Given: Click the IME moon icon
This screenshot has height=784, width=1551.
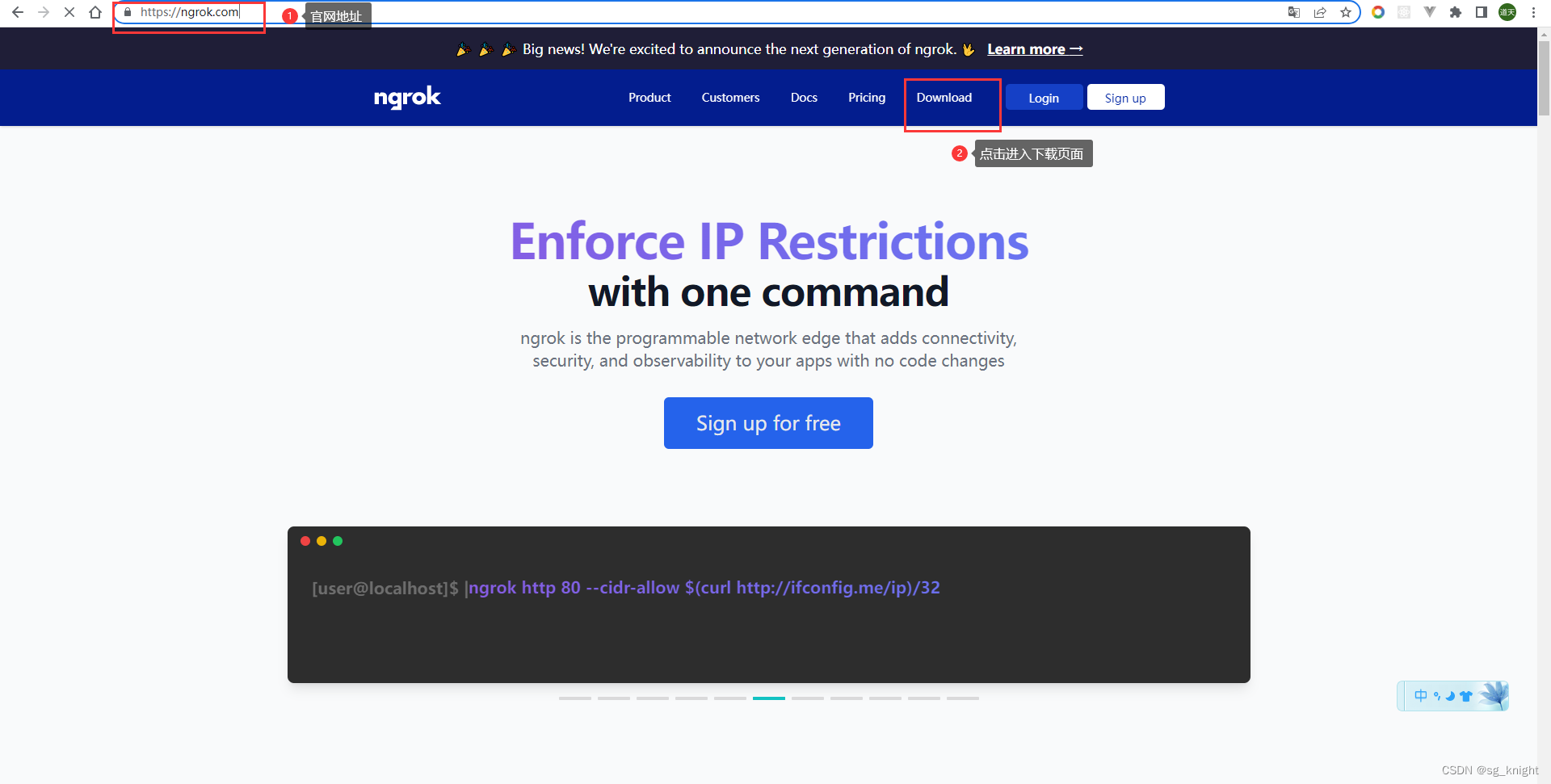Looking at the screenshot, I should point(1450,696).
